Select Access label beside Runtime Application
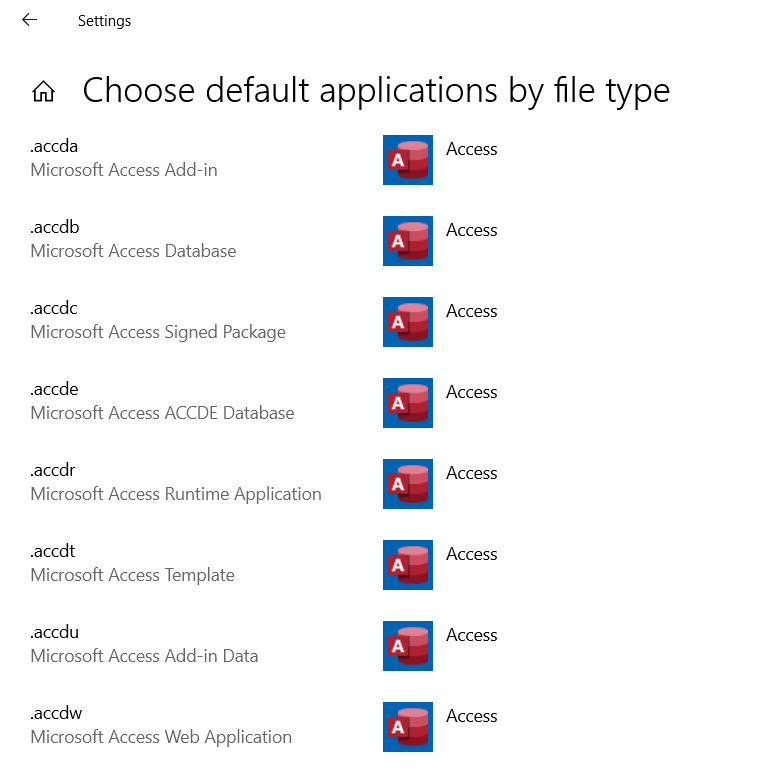Image resolution: width=763 pixels, height=778 pixels. pyautogui.click(x=471, y=473)
